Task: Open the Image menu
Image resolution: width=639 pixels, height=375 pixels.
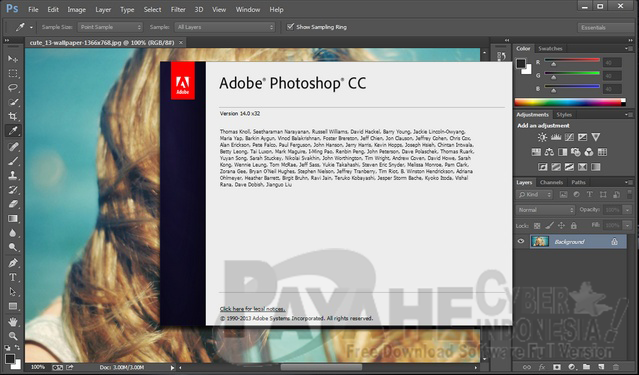Action: click(77, 9)
